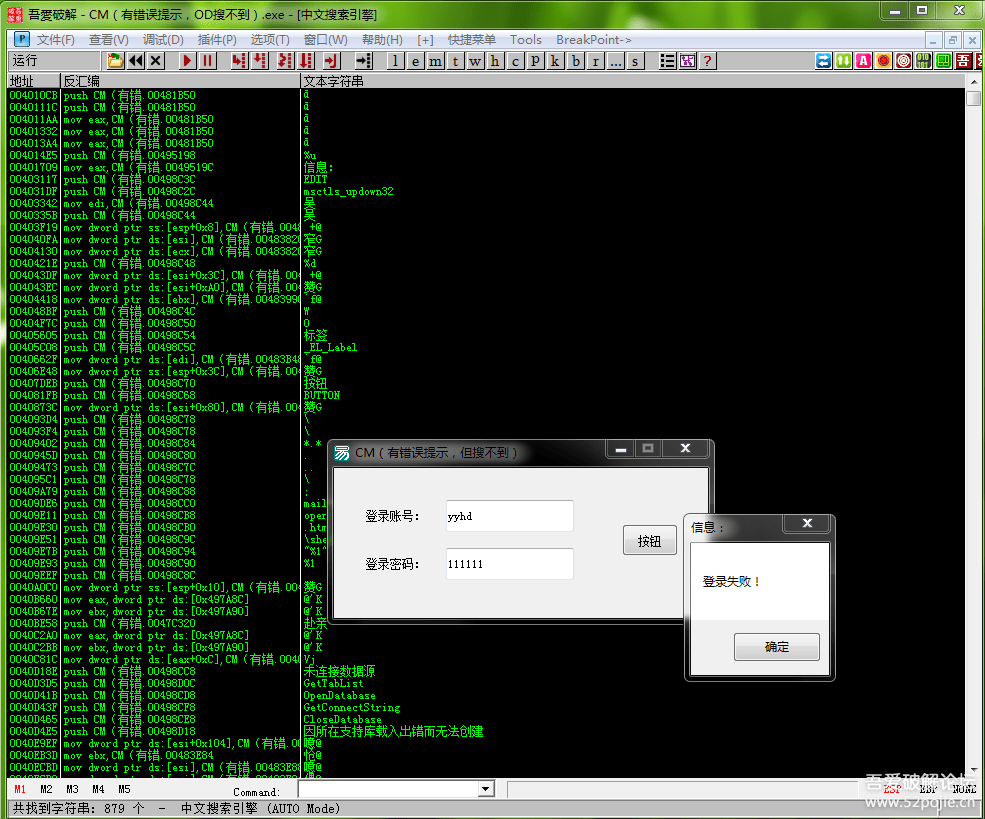Click the 登录密码 input field

[509, 564]
